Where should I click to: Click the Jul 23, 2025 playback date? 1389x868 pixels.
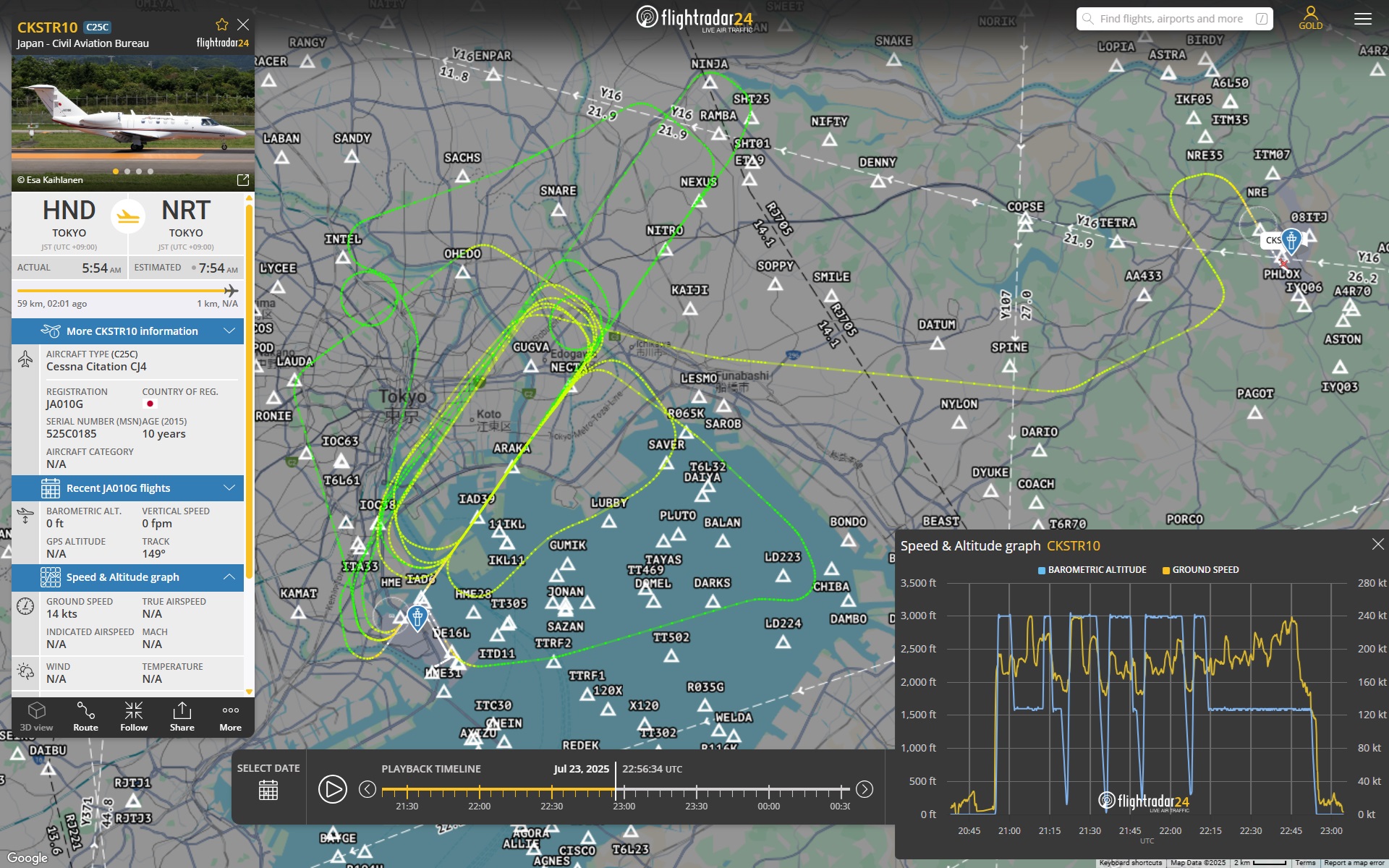582,769
